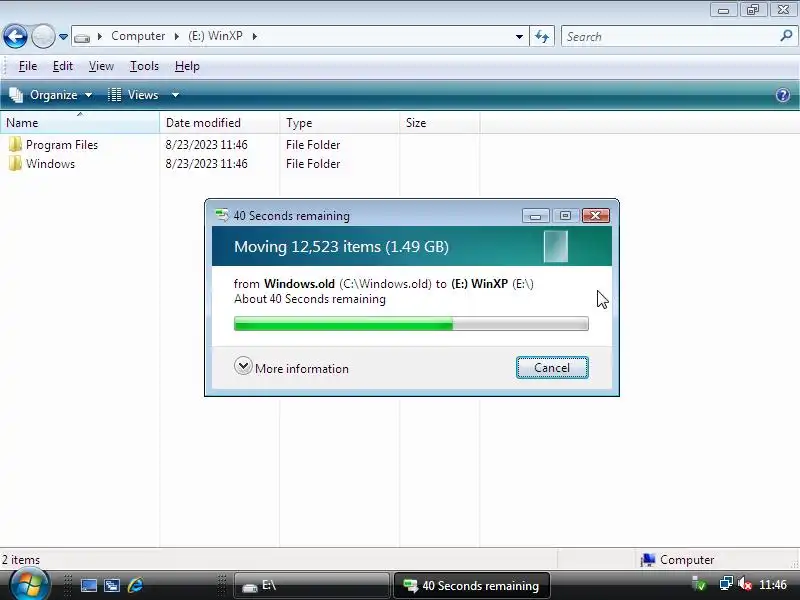Expand arrow after (E:) WinXP breadcrumb
Viewport: 800px width, 600px height.
254,36
